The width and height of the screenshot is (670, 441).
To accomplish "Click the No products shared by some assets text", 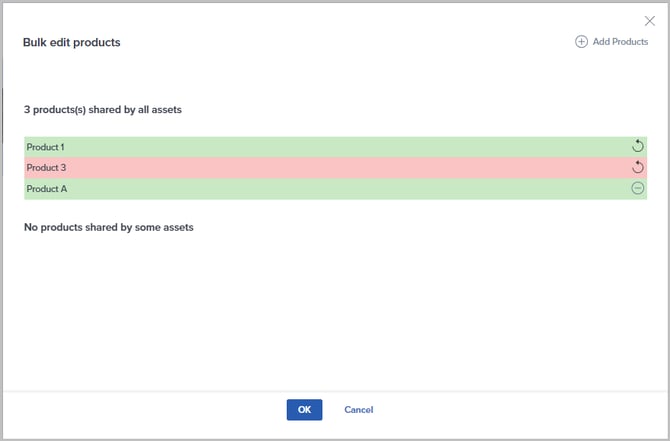I will point(108,227).
